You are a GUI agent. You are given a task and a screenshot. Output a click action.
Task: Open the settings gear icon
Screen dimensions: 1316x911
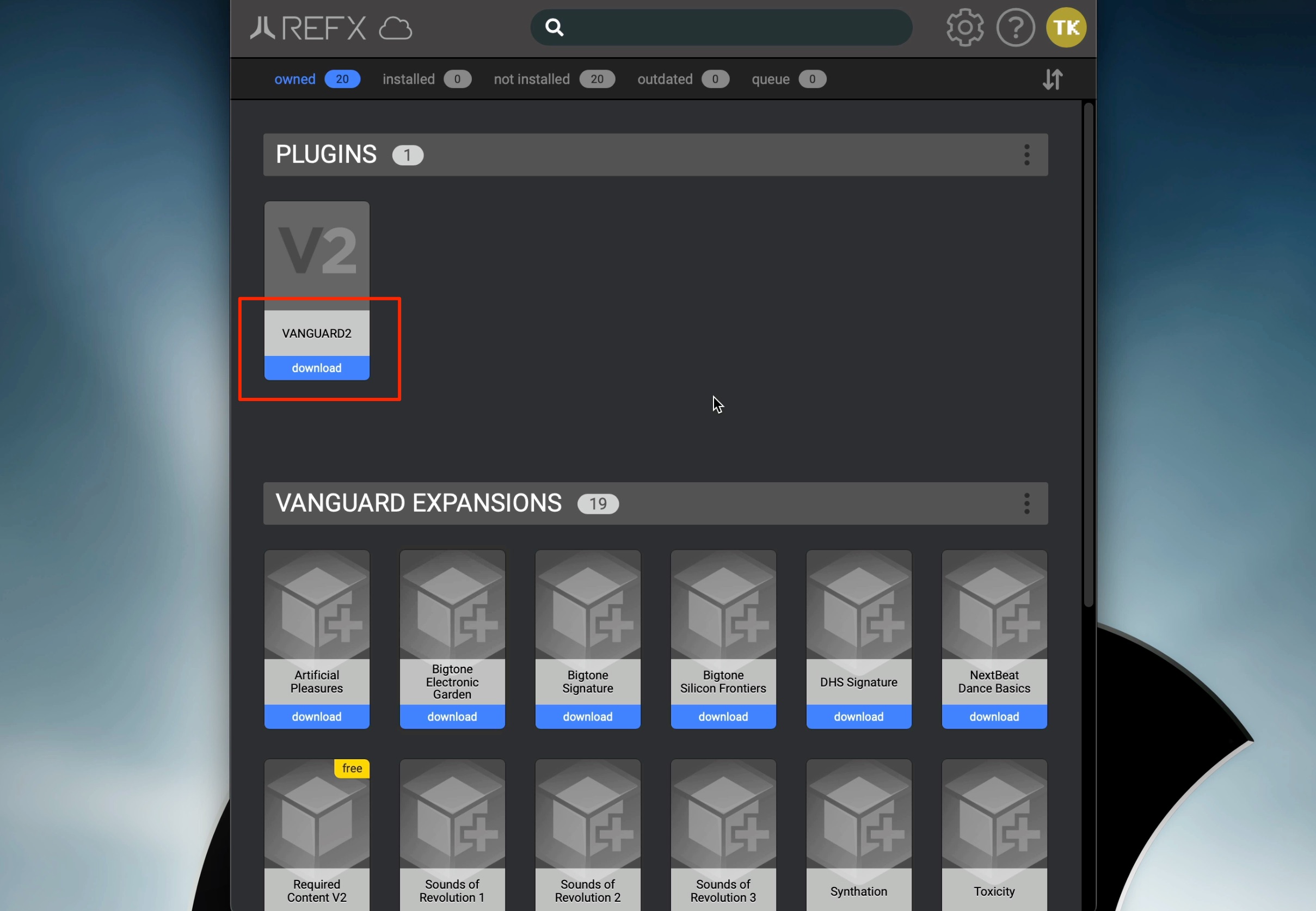click(964, 27)
